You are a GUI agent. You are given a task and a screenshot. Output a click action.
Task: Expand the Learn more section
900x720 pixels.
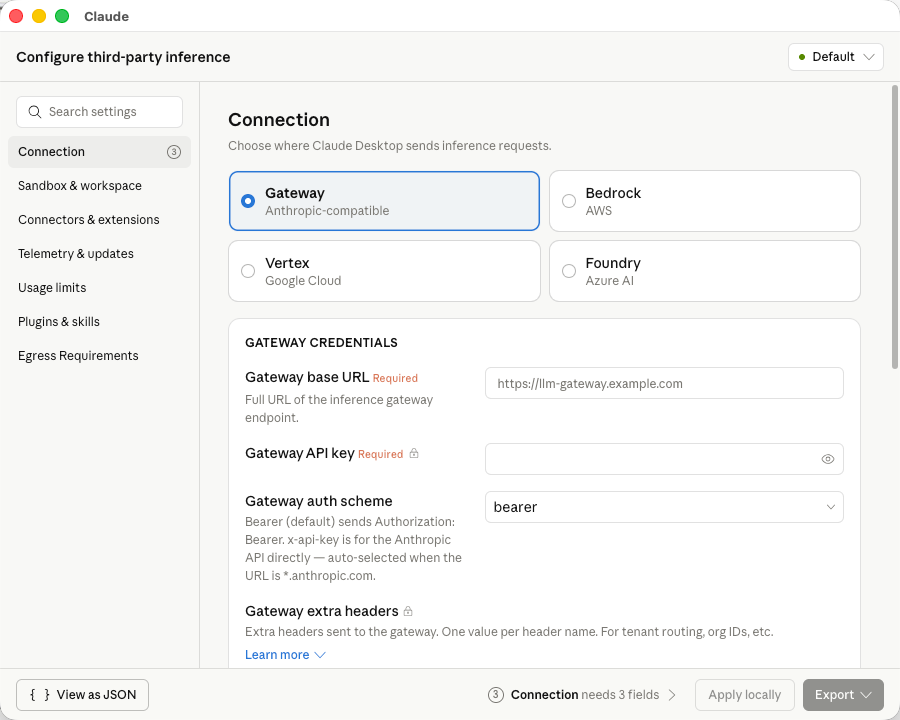[x=285, y=655]
